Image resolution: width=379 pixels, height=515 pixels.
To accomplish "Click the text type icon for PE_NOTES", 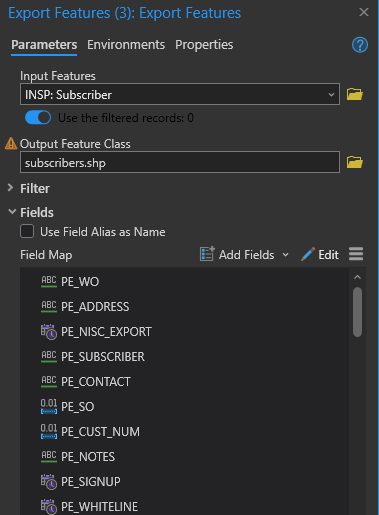I will pyautogui.click(x=49, y=457).
